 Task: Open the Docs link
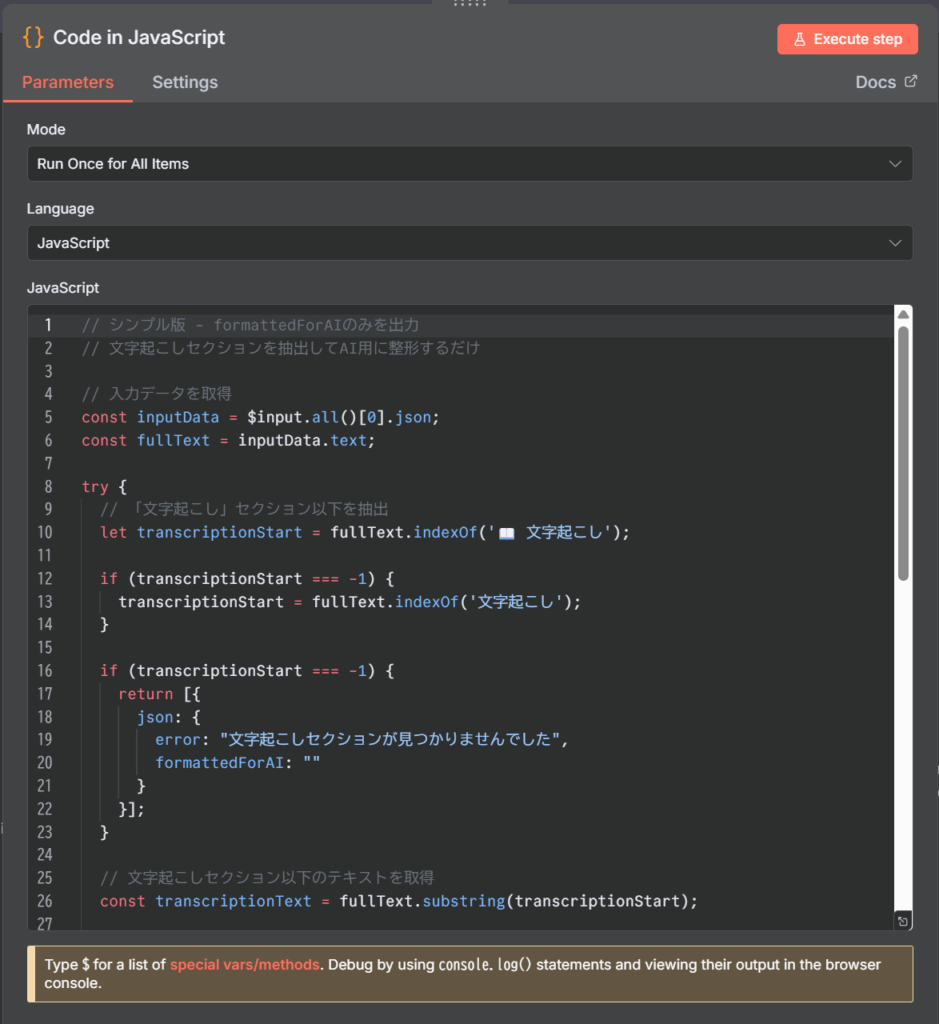coord(875,82)
